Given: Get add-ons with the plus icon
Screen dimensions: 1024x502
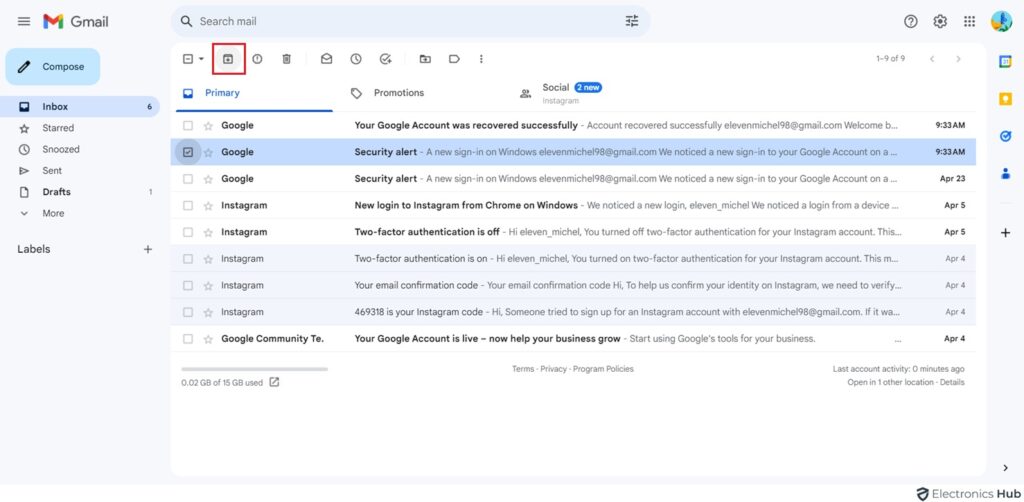Looking at the screenshot, I should coord(1005,233).
